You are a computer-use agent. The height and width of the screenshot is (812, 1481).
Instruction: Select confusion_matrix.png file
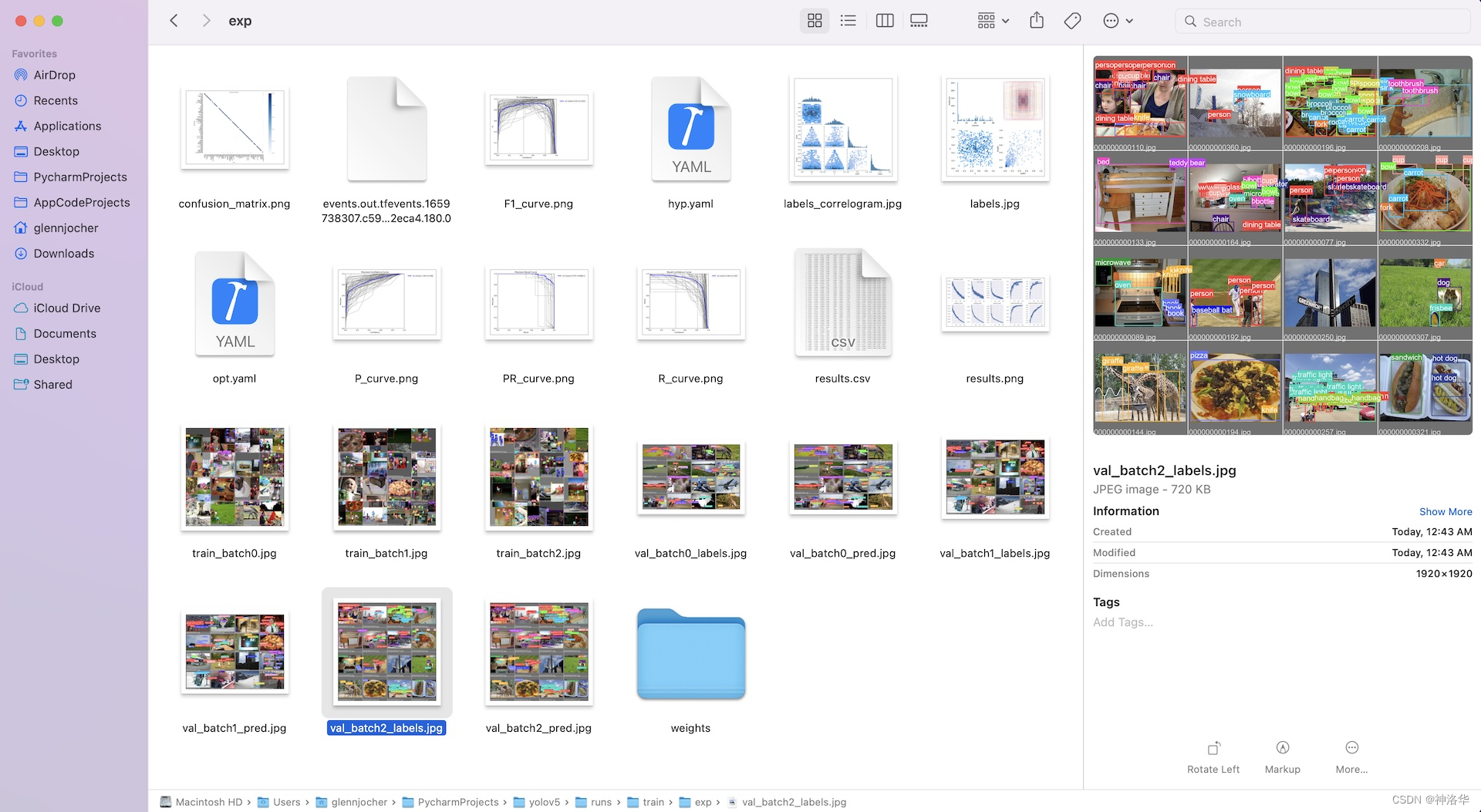pyautogui.click(x=234, y=128)
